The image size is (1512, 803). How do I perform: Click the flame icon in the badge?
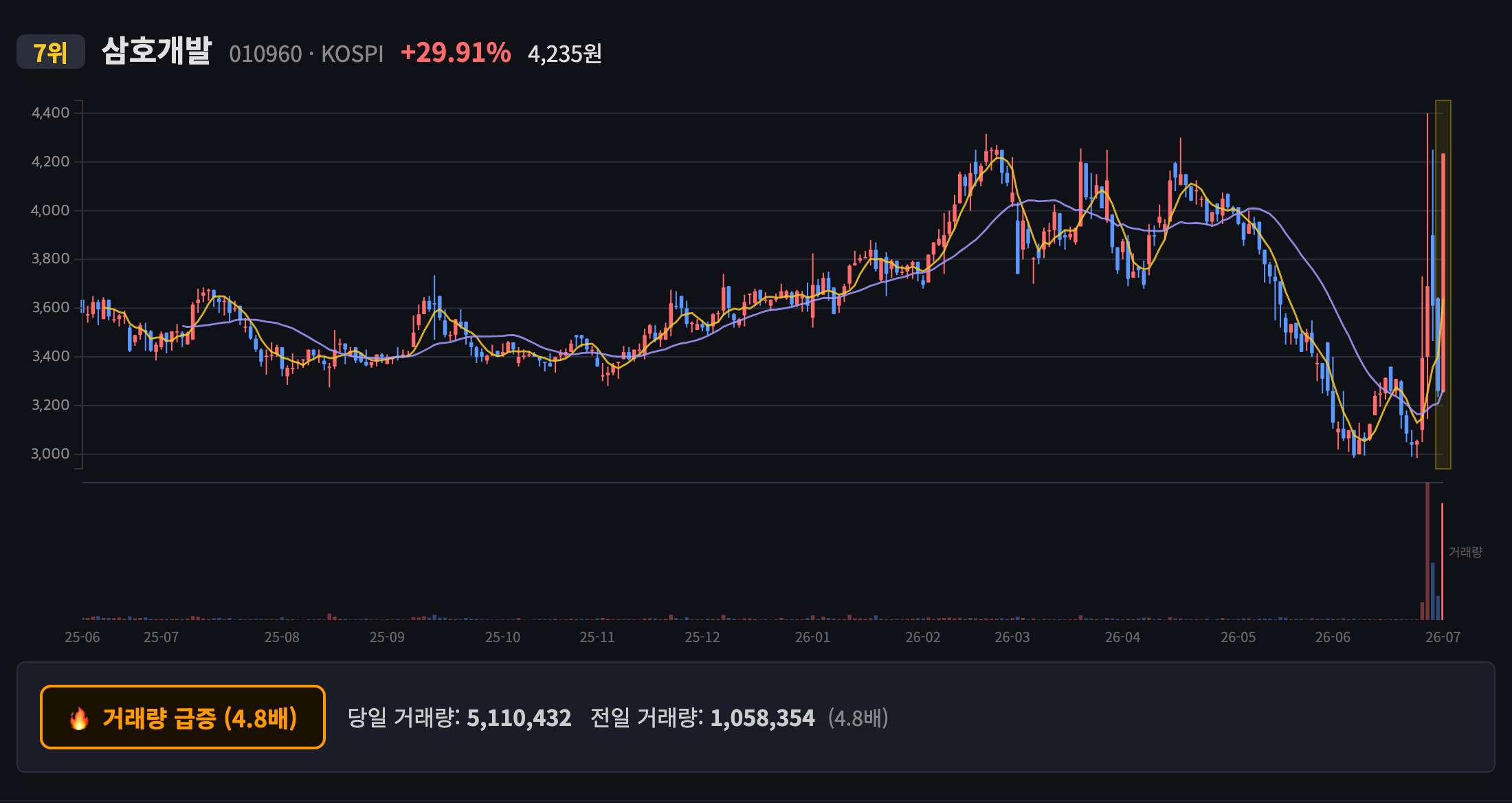click(x=79, y=718)
